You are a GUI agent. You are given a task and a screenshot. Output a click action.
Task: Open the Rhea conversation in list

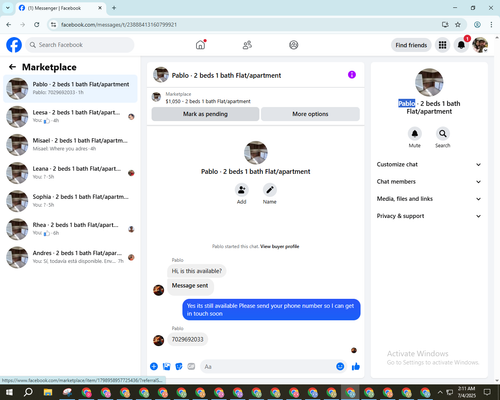(70, 229)
